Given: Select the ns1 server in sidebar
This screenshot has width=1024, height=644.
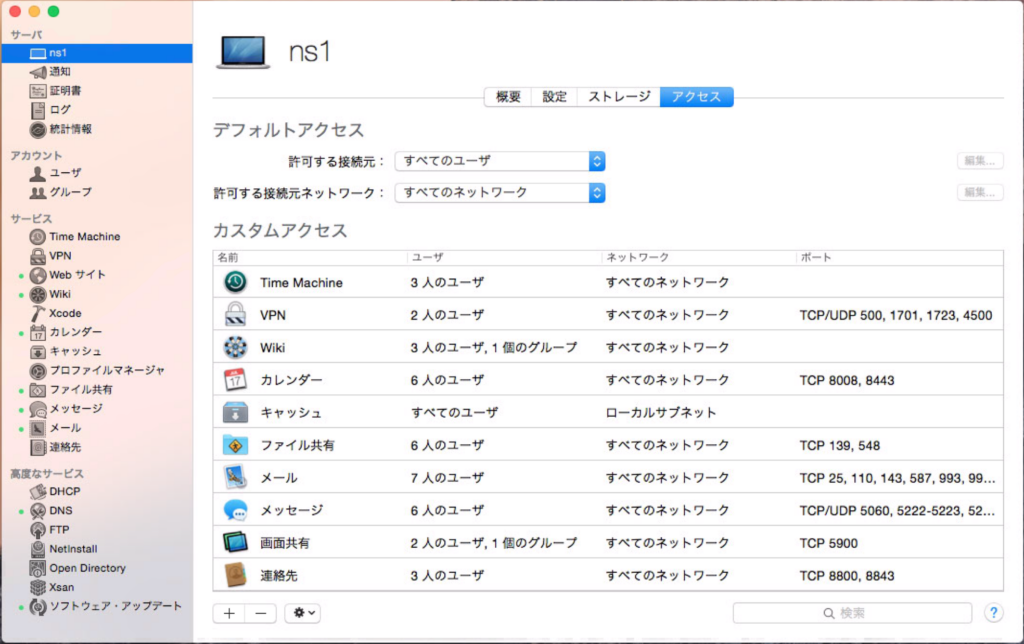Looking at the screenshot, I should coord(97,53).
